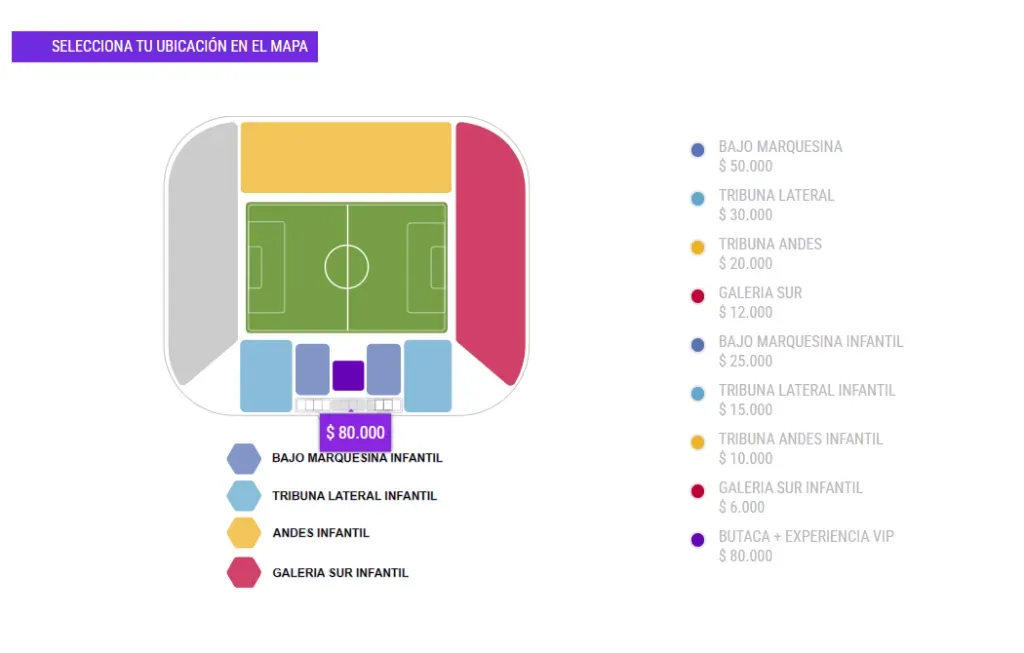Click the Bajo Marquesina Infantil blue hexagon
Image resolution: width=1024 pixels, height=653 pixels.
pos(244,457)
